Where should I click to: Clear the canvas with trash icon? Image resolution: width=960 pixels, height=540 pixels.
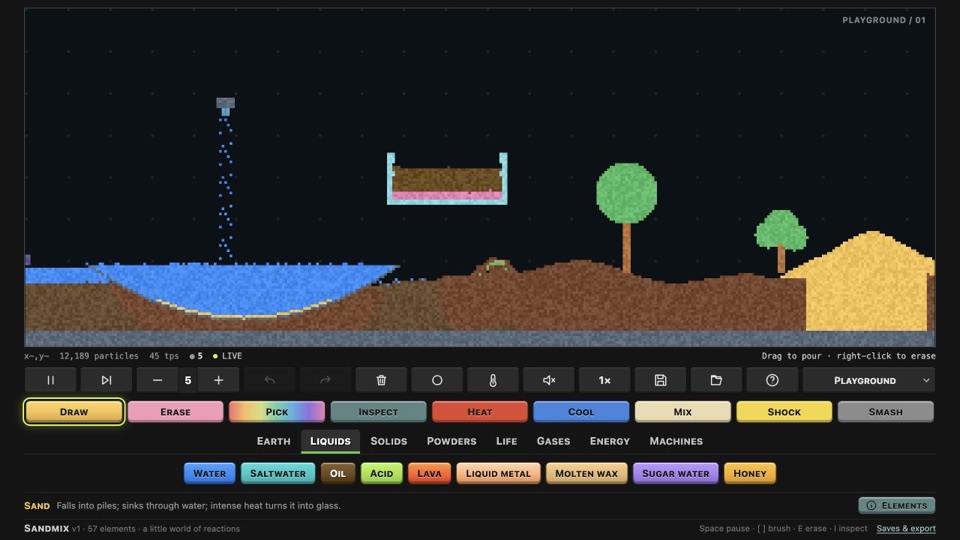tap(381, 380)
